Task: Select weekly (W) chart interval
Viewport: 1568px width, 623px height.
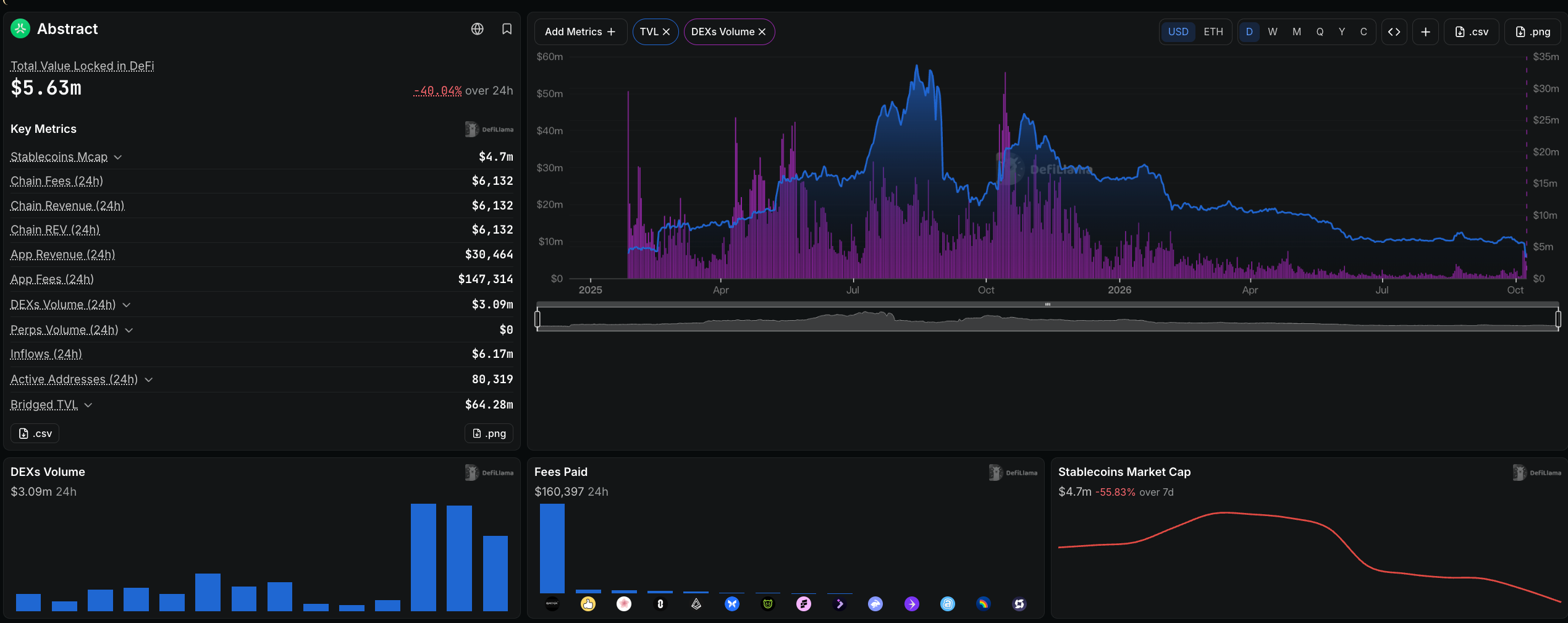Action: point(1273,32)
